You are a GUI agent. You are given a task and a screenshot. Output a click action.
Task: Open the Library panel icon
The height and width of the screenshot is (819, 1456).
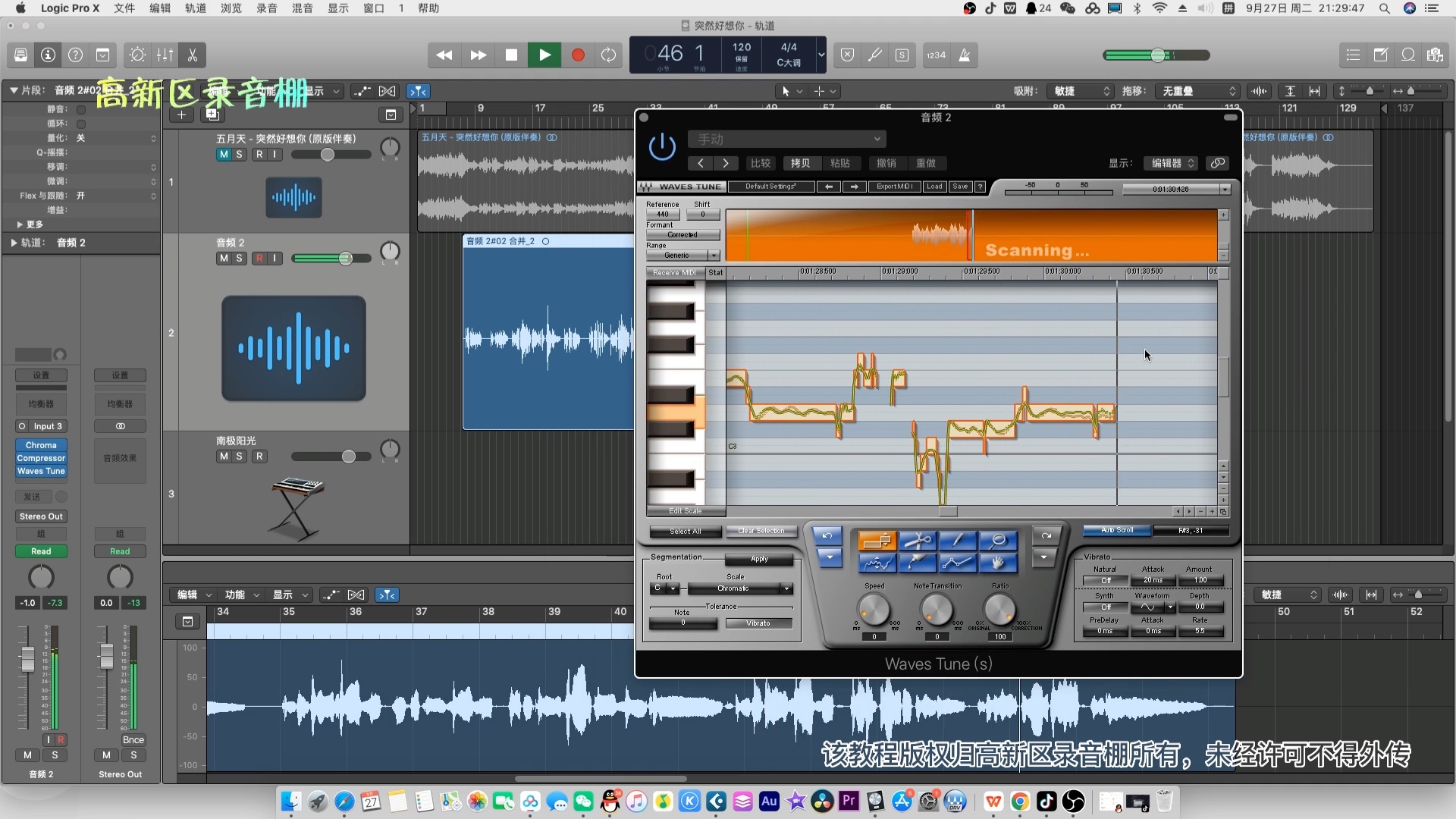click(x=20, y=55)
